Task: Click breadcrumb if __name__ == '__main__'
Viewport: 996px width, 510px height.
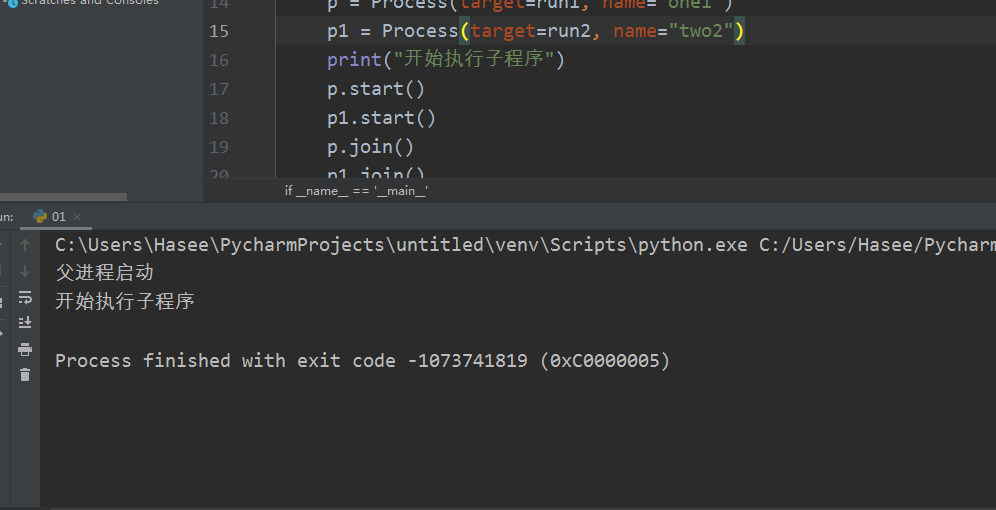Action: coord(356,191)
